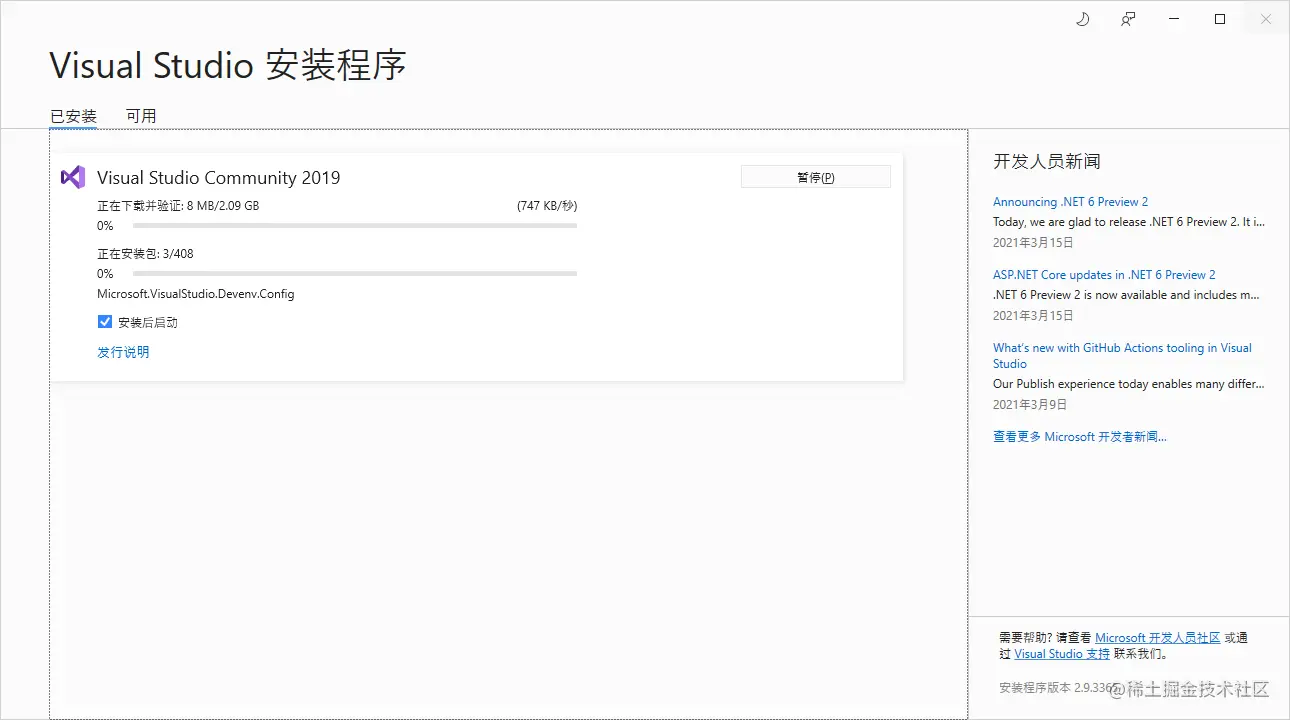Click the Visual Studio 安装程序 heading
1290x720 pixels.
[228, 66]
